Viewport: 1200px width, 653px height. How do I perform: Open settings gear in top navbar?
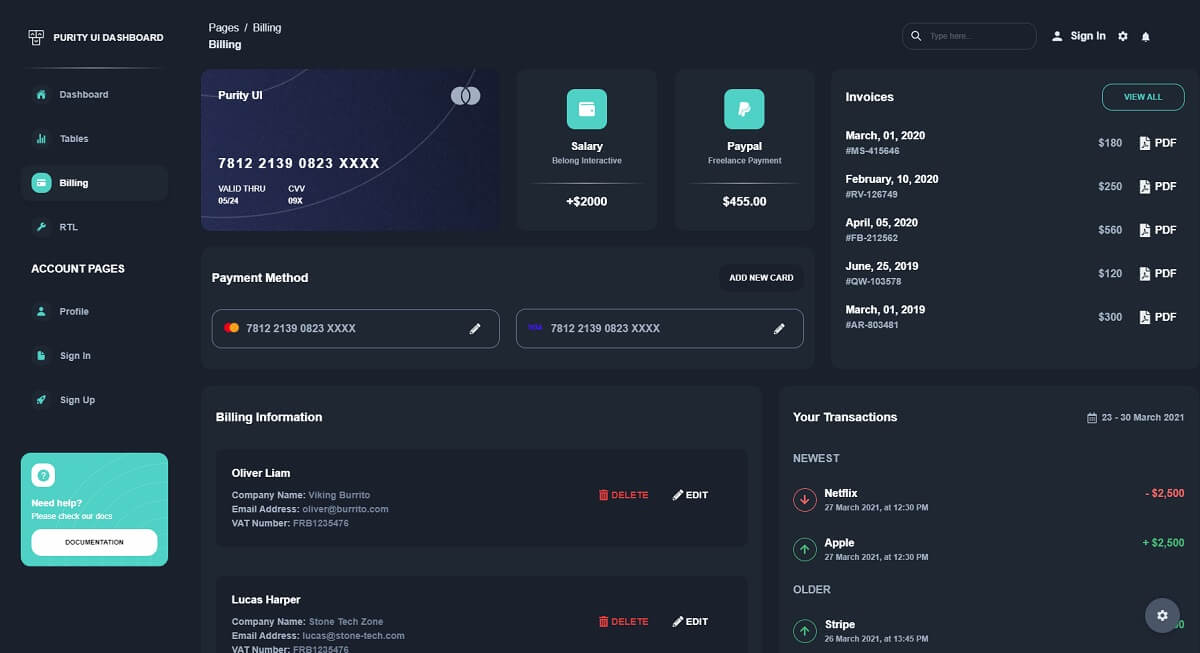click(x=1123, y=37)
